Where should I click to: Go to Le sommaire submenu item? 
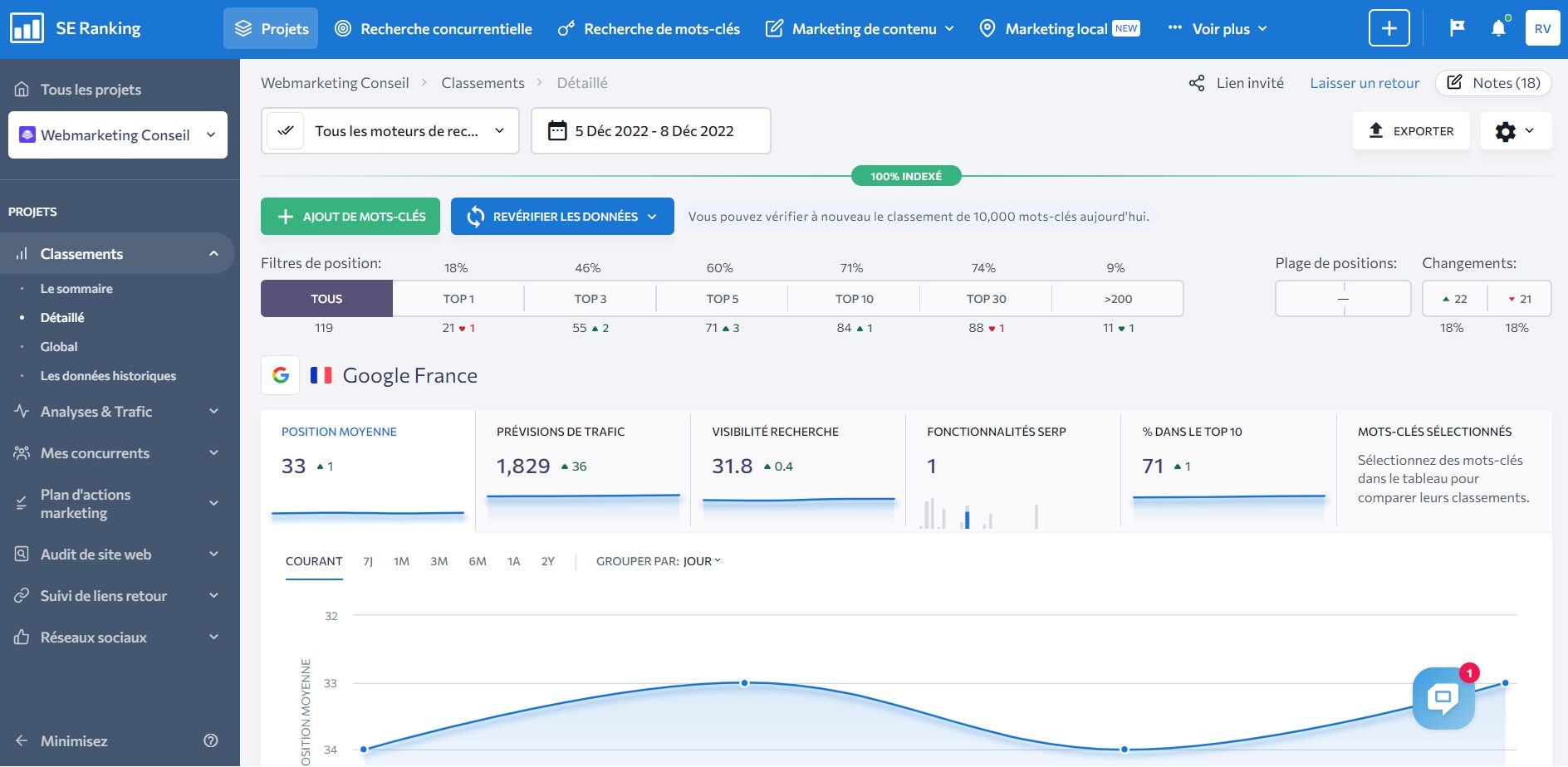[x=76, y=288]
